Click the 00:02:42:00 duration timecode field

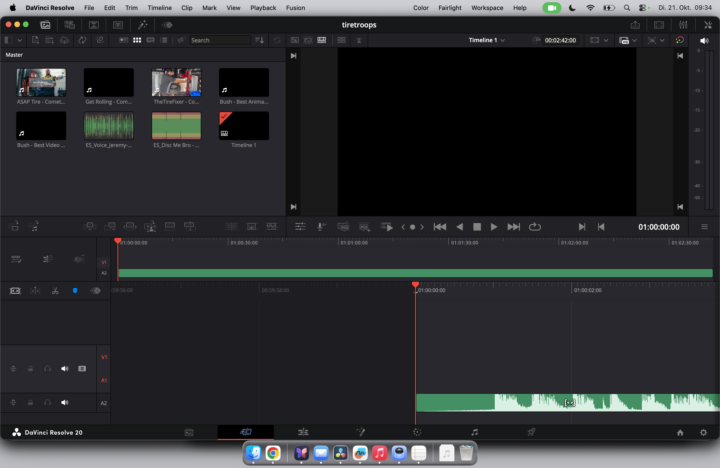560,40
